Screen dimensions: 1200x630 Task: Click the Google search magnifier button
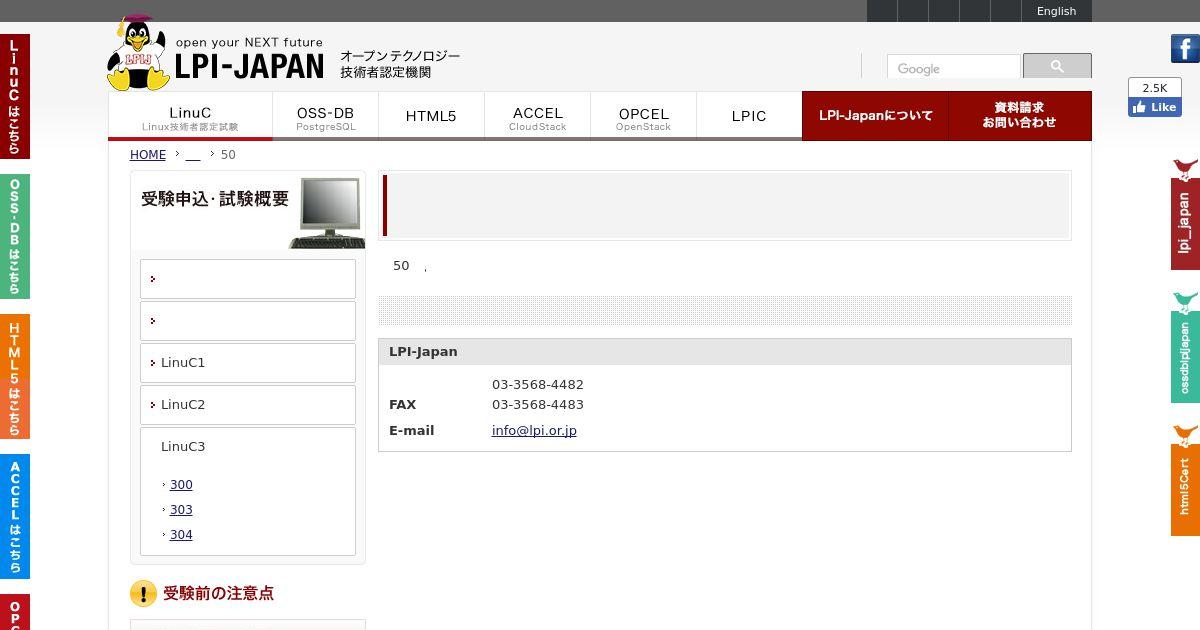point(1057,66)
